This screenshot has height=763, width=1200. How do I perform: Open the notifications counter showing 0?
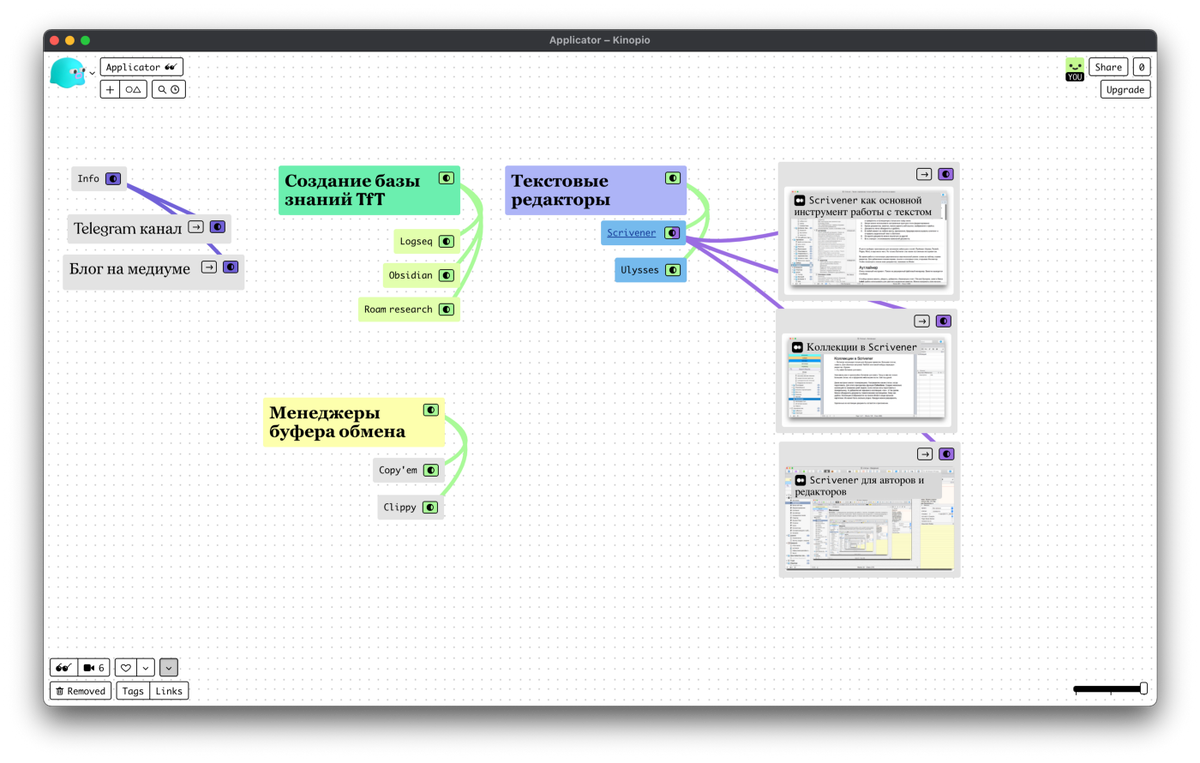1141,67
